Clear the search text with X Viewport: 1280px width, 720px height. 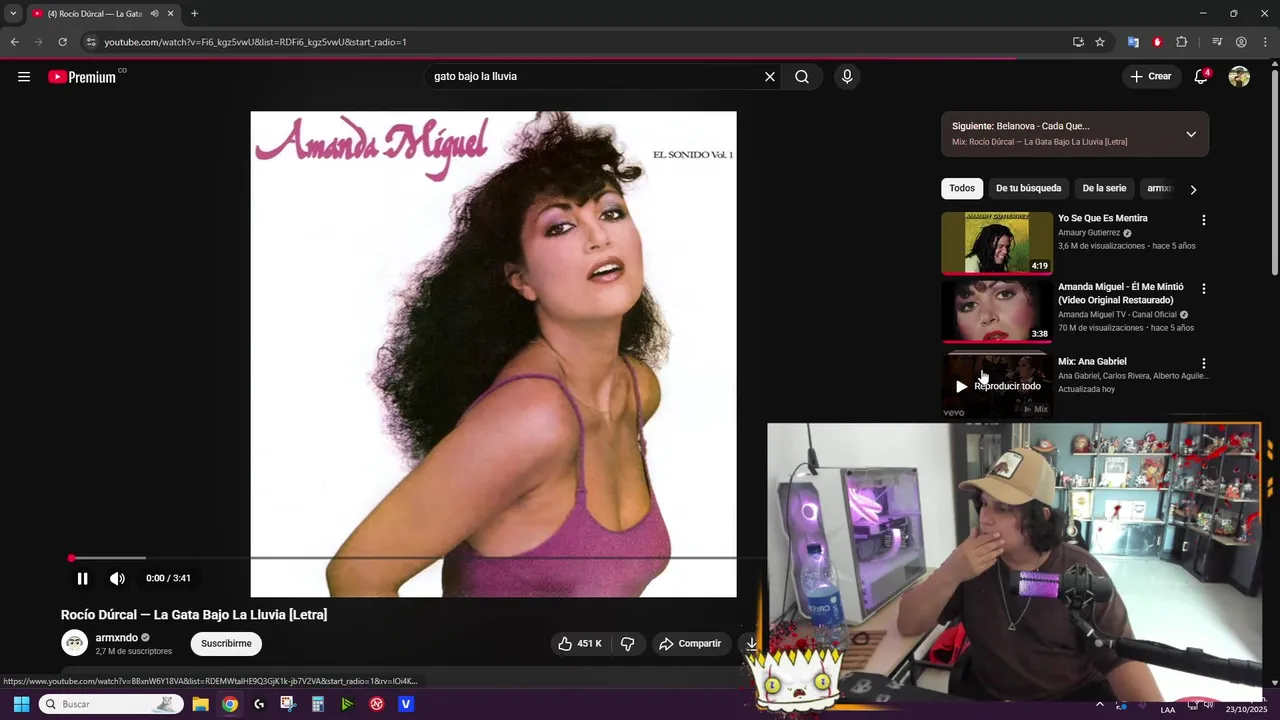770,77
